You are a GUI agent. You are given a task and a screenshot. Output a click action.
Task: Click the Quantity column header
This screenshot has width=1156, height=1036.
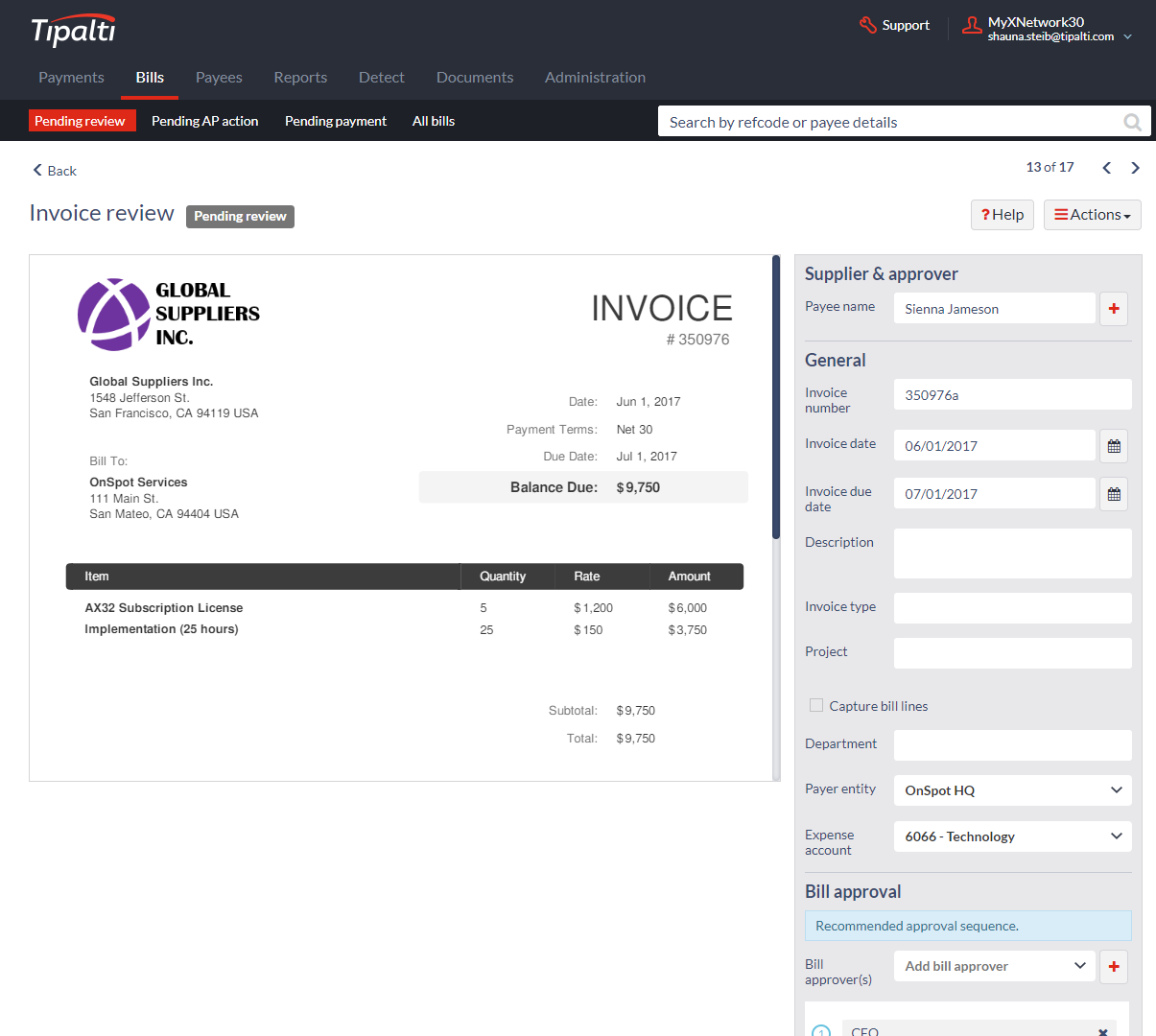click(x=503, y=577)
